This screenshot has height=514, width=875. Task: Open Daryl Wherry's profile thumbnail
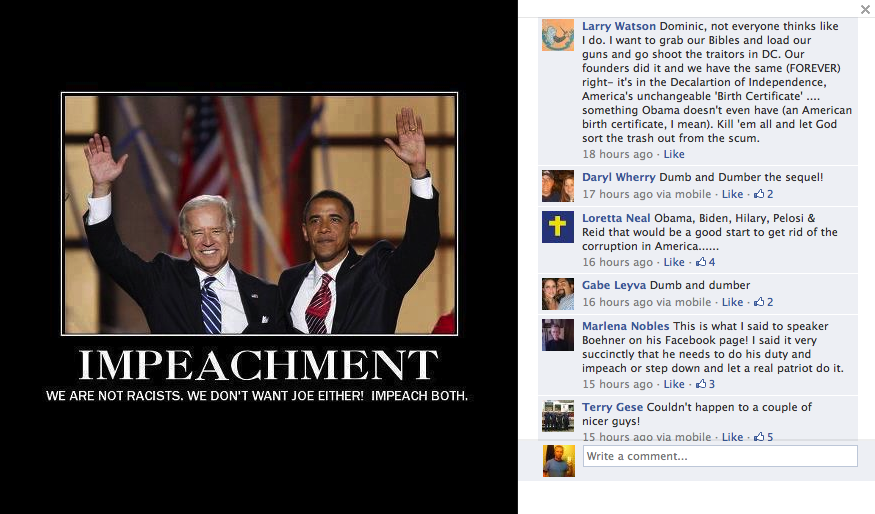pyautogui.click(x=557, y=186)
